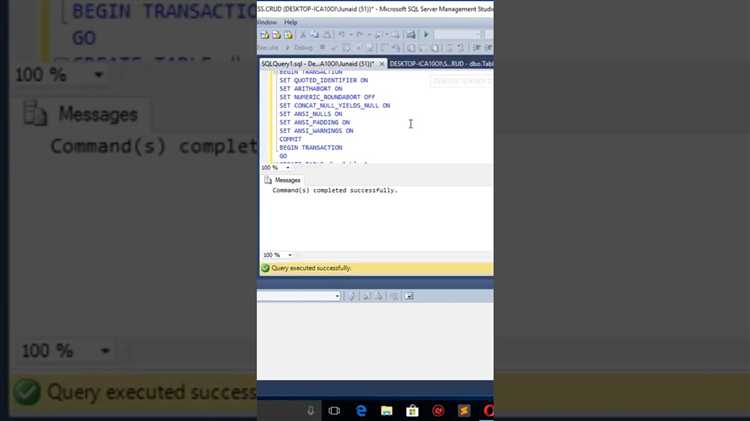Open the red circular app in the taskbar
750x421 pixels.
pyautogui.click(x=438, y=410)
